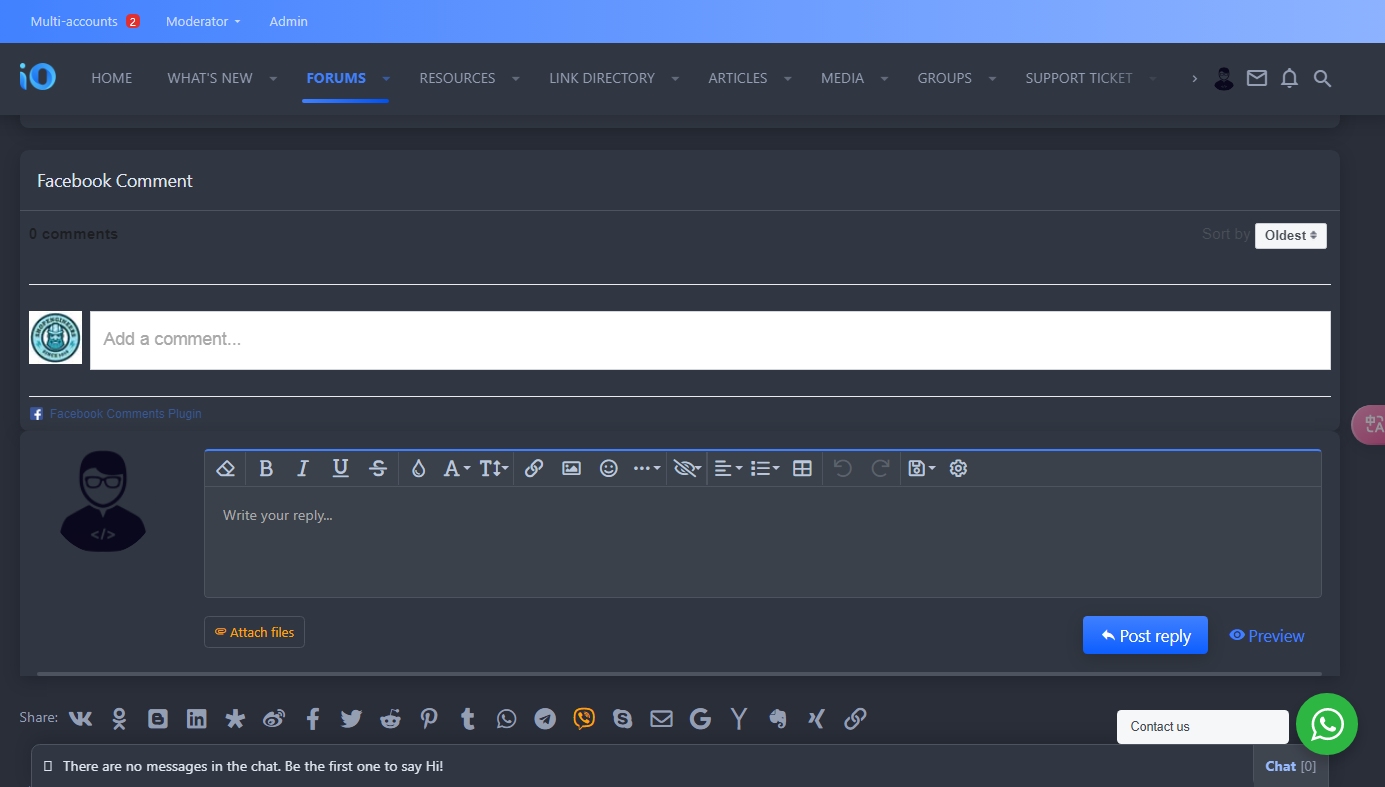This screenshot has height=787, width=1385.
Task: Copy thread link chain icon
Action: pos(855,718)
